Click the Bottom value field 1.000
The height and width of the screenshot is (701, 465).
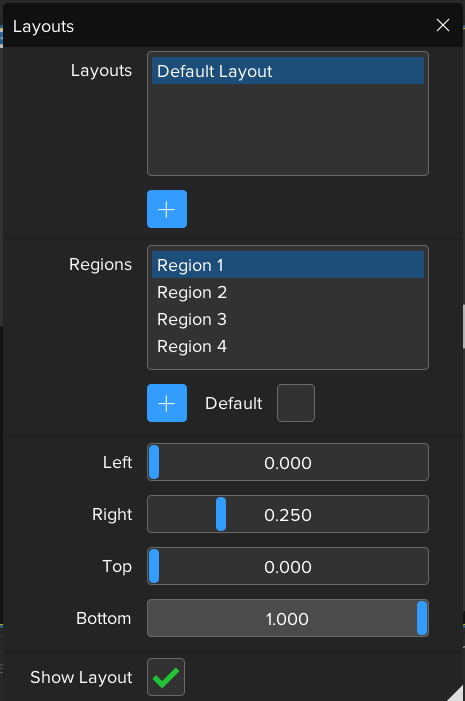[x=287, y=618]
